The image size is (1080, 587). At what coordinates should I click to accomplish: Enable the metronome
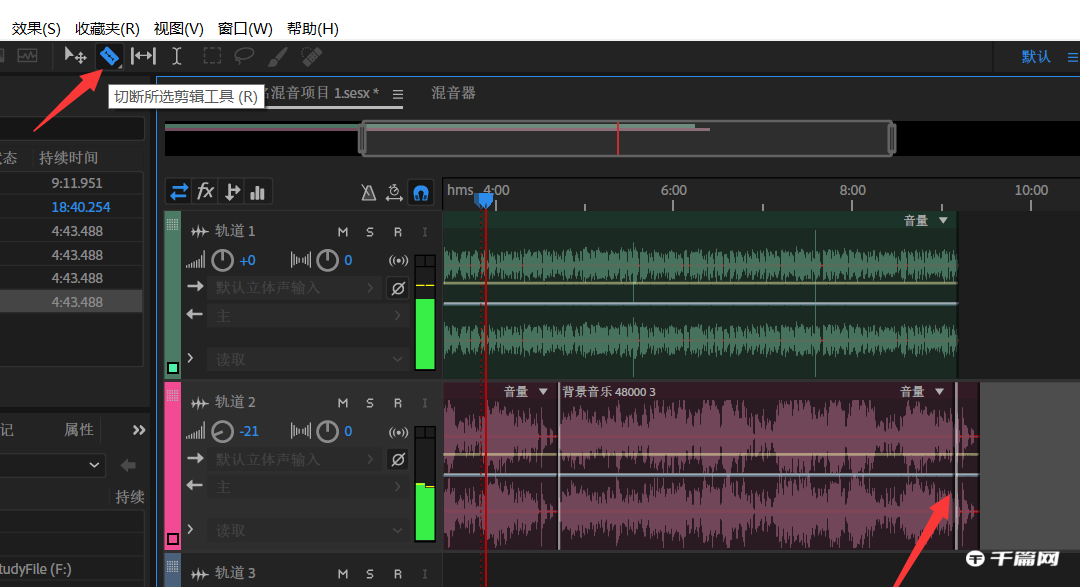pyautogui.click(x=368, y=191)
